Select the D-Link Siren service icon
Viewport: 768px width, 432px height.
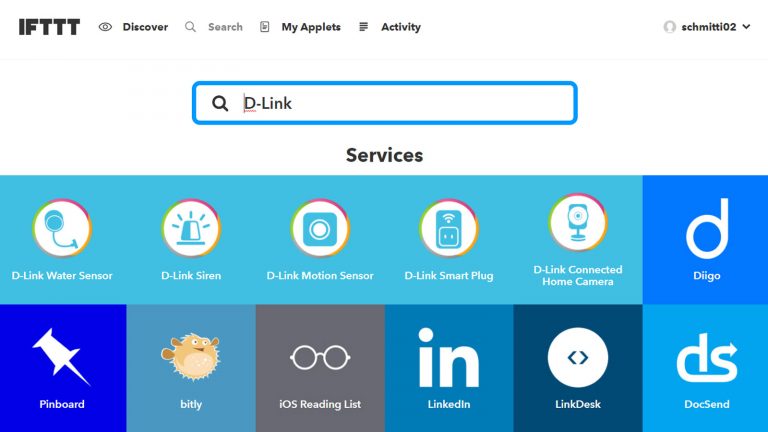click(191, 228)
